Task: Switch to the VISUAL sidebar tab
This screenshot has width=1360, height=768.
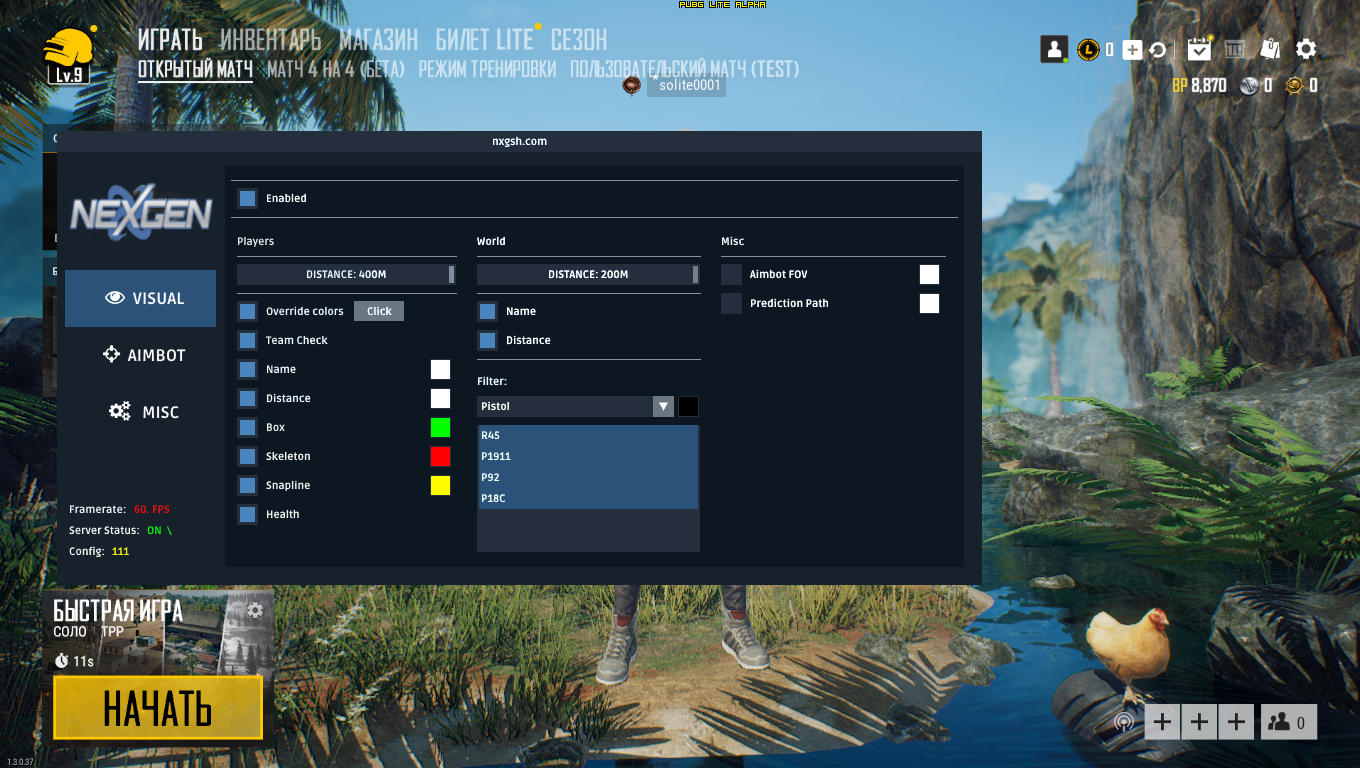Action: [x=140, y=298]
